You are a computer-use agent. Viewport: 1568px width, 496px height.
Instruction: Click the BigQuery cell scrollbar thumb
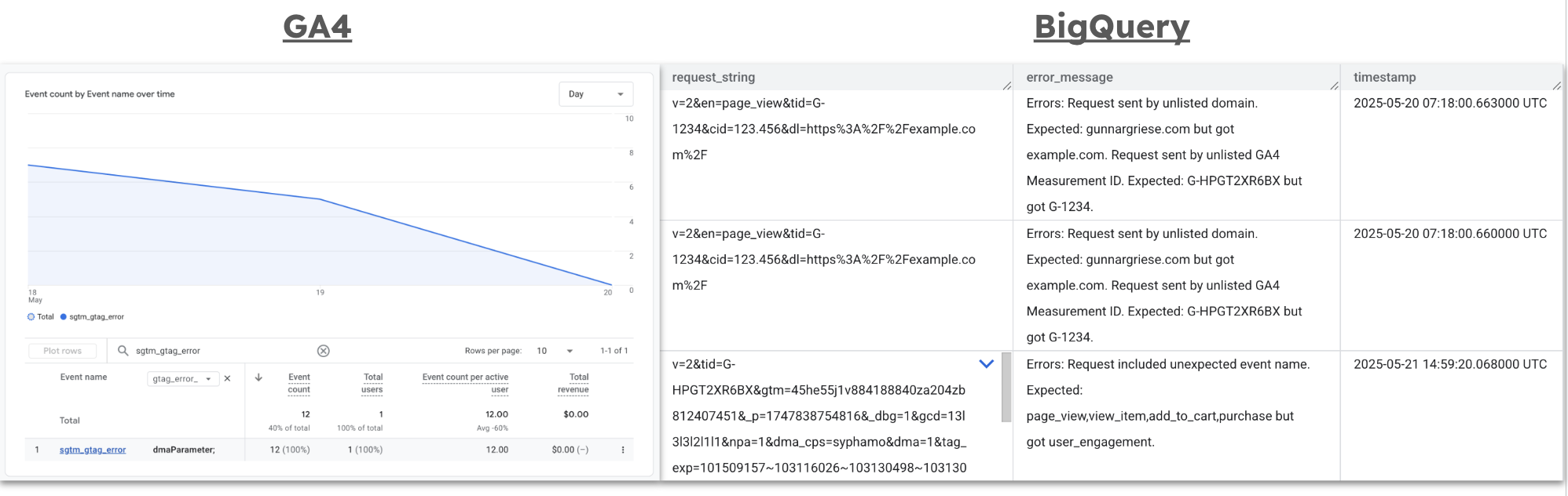click(1006, 387)
